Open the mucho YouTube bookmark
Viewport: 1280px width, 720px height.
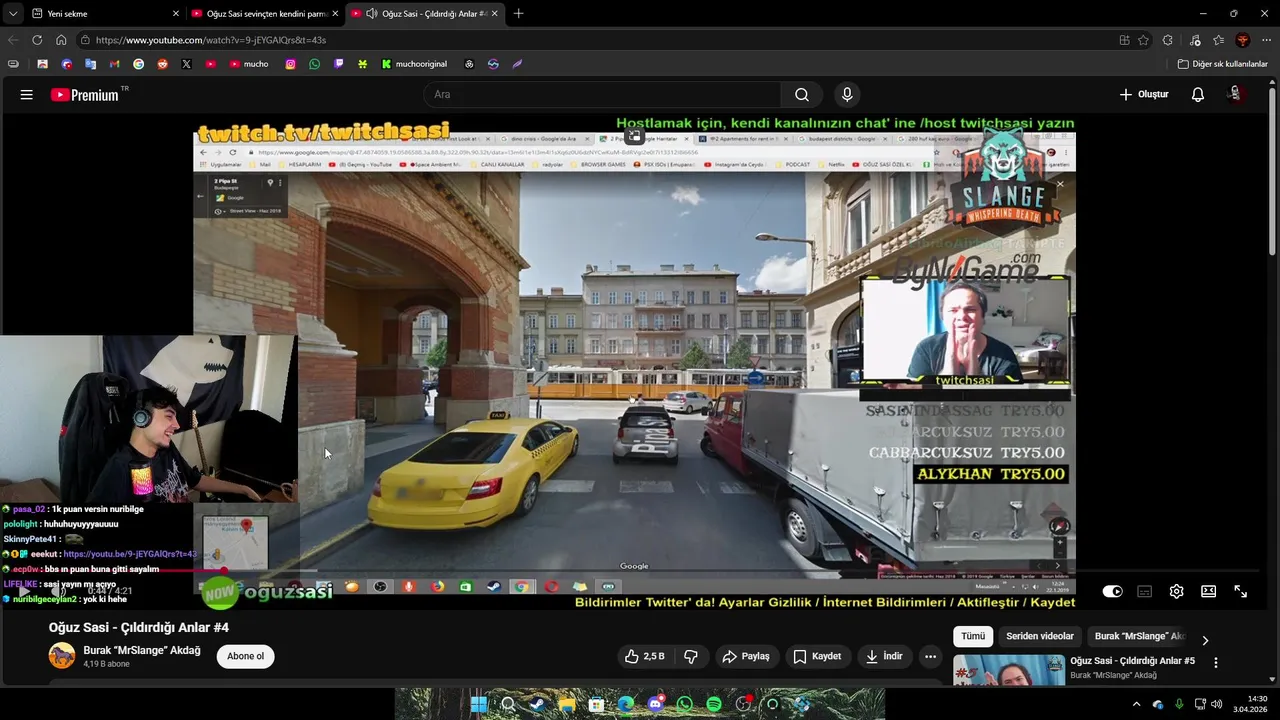pyautogui.click(x=249, y=64)
